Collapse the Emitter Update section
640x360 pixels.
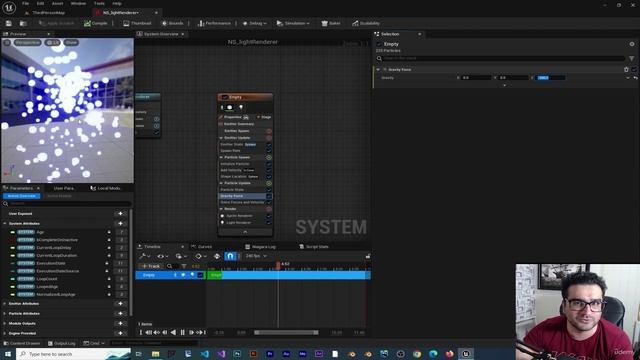coord(221,138)
